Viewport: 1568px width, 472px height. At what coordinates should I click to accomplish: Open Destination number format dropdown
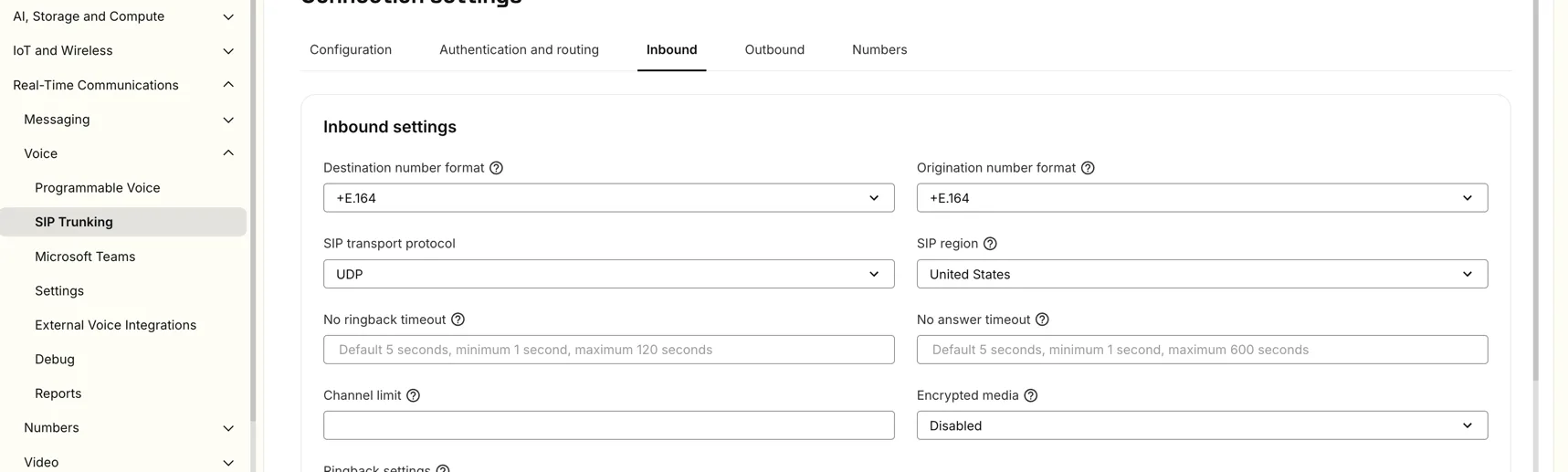(x=608, y=198)
